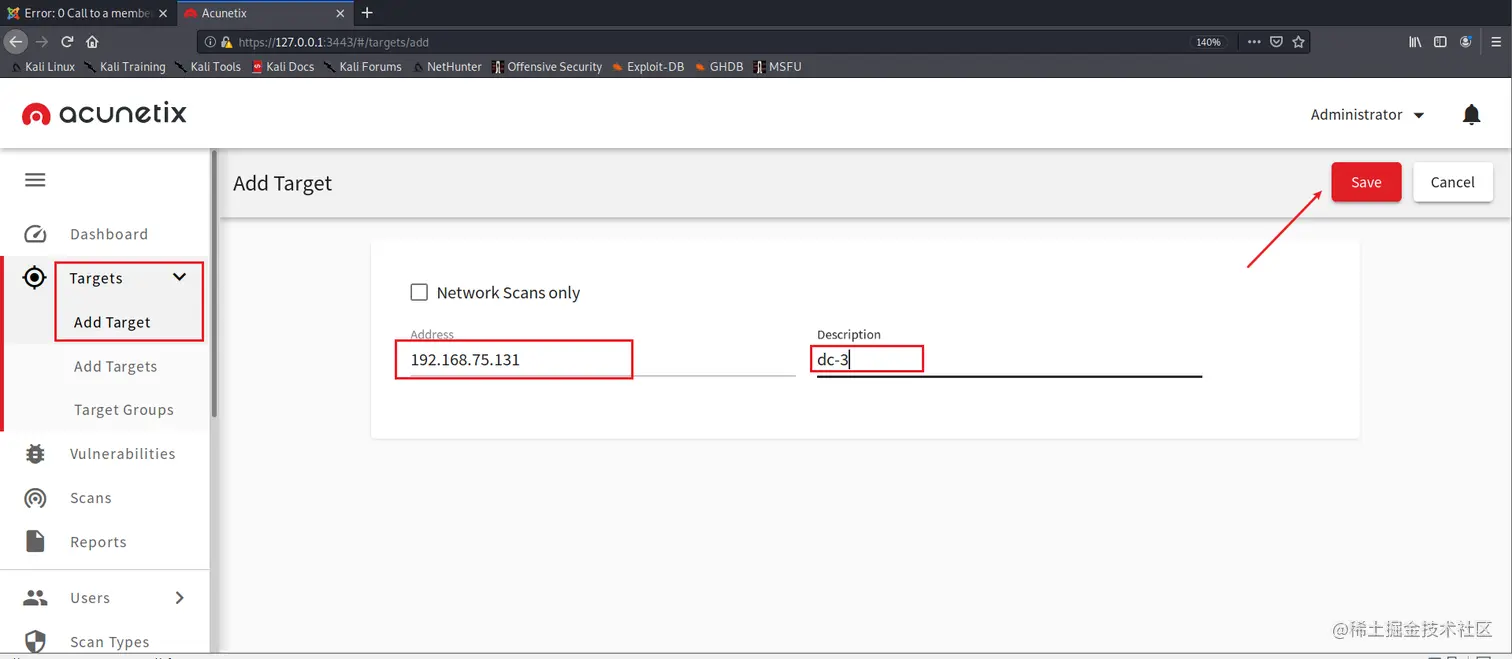Click the Pocket save icon
1512x659 pixels.
pyautogui.click(x=1276, y=42)
